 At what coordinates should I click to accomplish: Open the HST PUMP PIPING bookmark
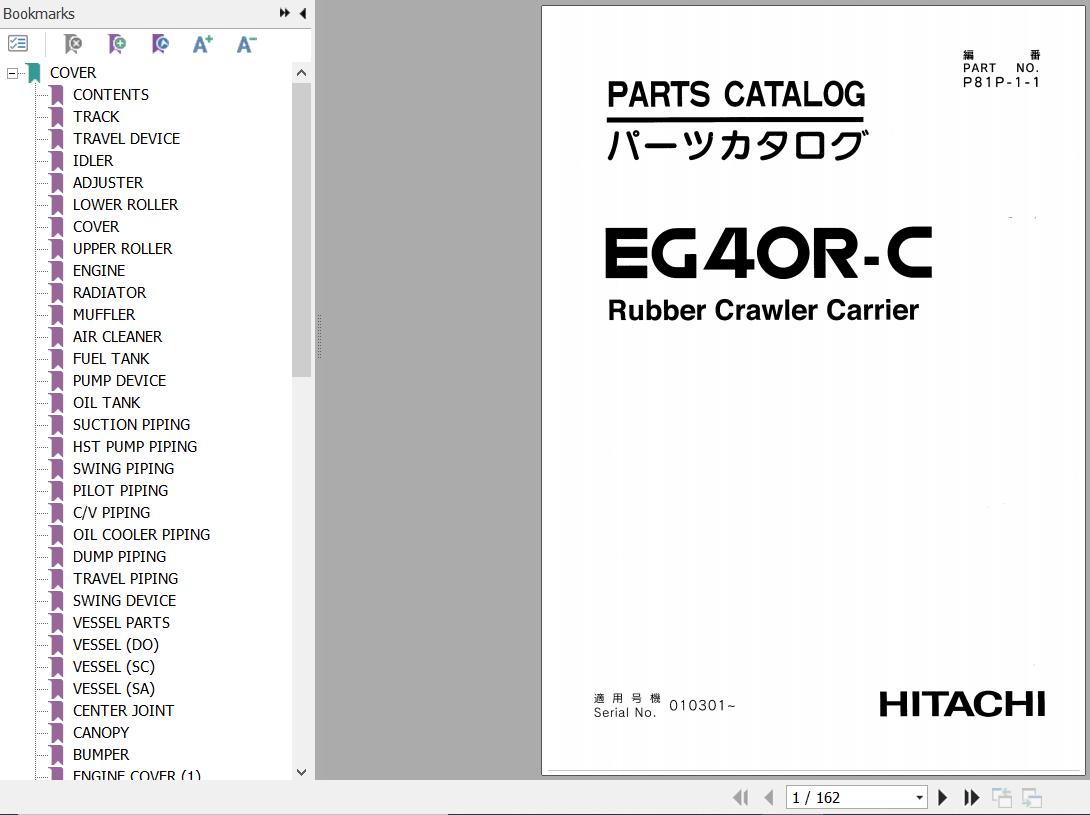(135, 446)
